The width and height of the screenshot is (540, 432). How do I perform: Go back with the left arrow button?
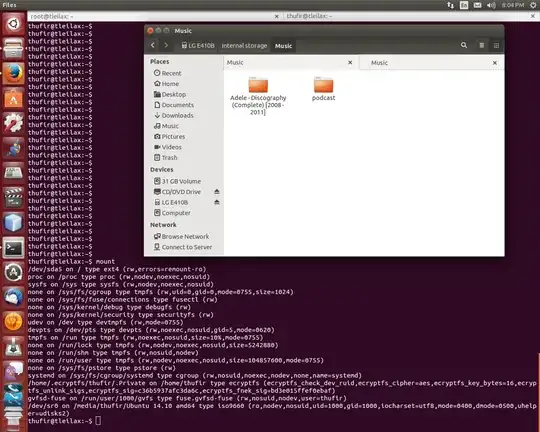point(153,45)
